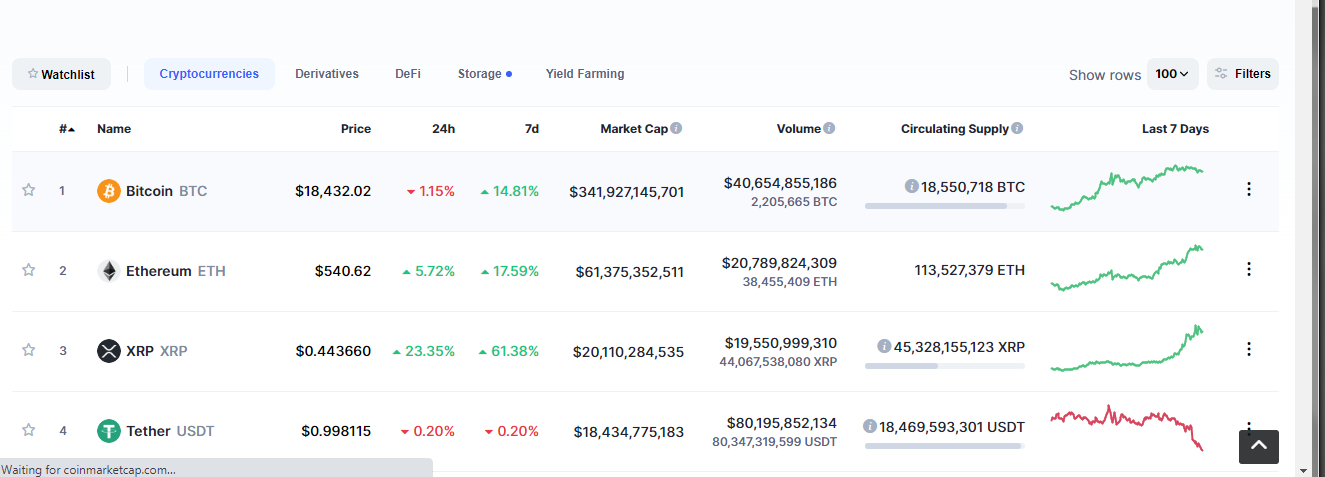Open the XRP name link
Screen dimensions: 1325x477
pyautogui.click(x=156, y=351)
